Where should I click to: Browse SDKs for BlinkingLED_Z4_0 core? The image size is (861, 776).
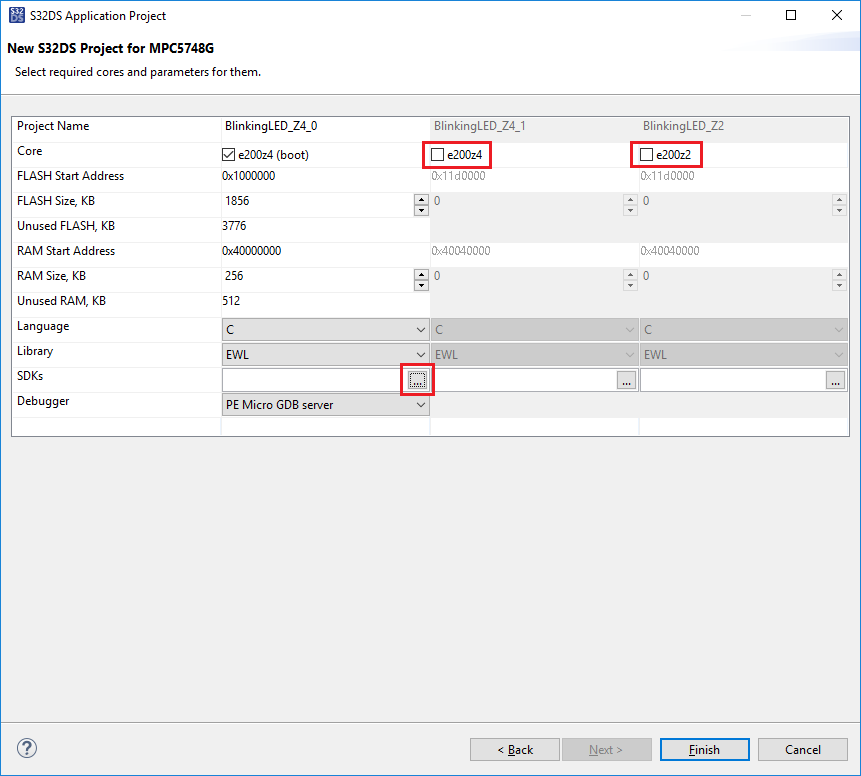tap(417, 379)
